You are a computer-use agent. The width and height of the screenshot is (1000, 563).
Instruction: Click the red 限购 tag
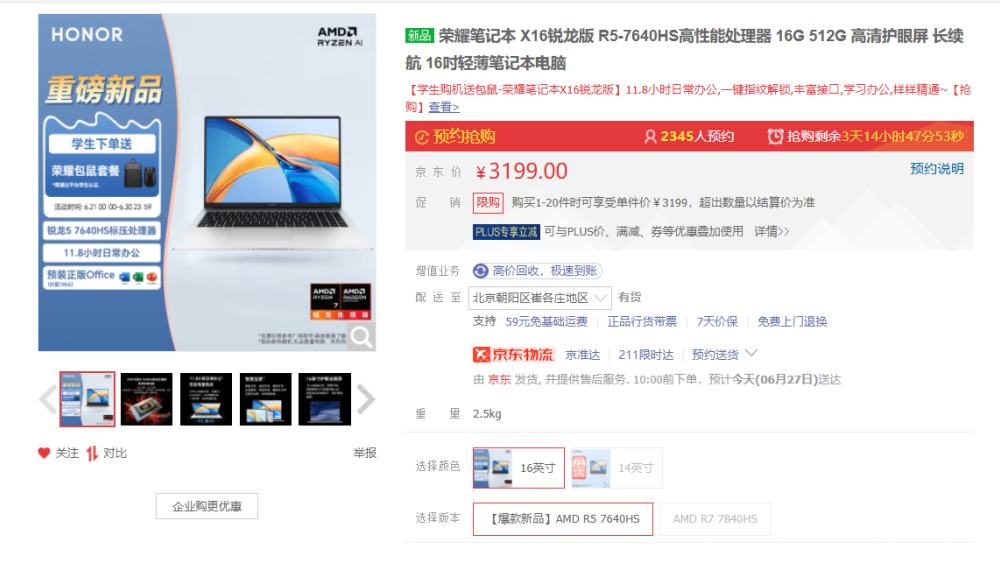click(488, 203)
